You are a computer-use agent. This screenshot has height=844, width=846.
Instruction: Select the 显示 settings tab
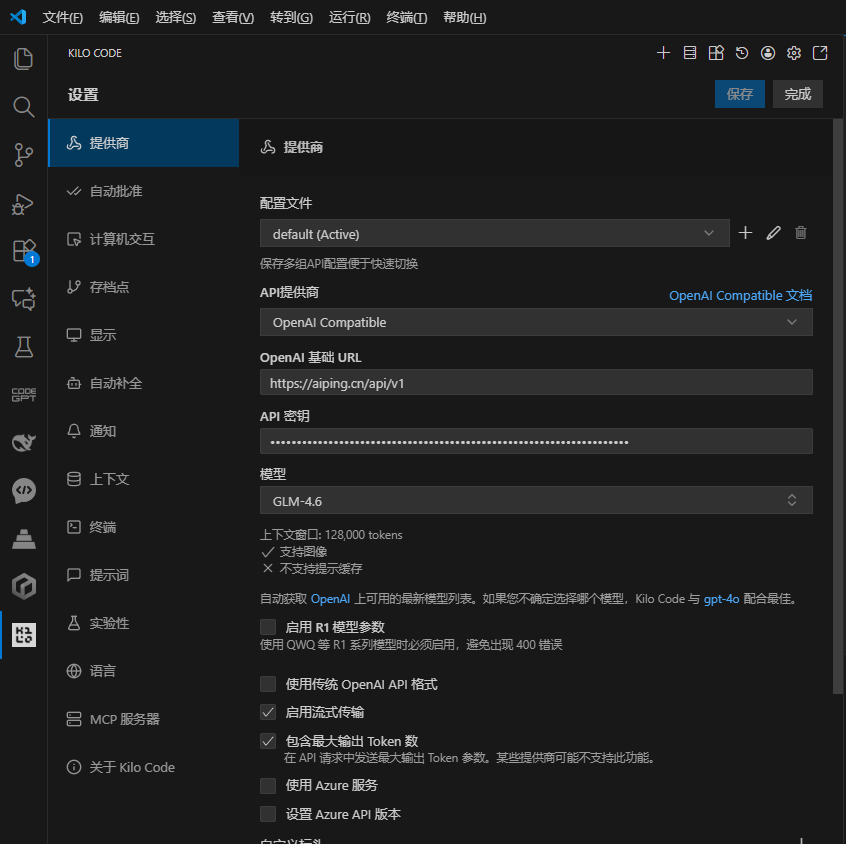(144, 335)
